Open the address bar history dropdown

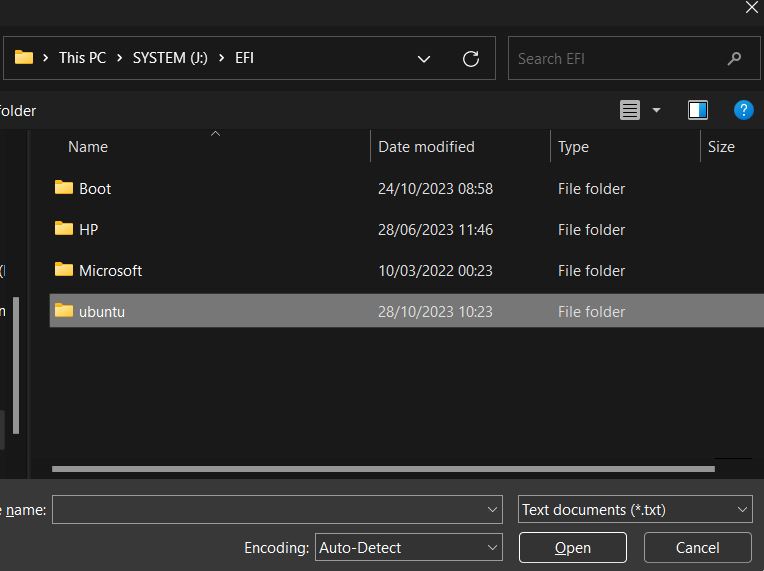(x=424, y=59)
